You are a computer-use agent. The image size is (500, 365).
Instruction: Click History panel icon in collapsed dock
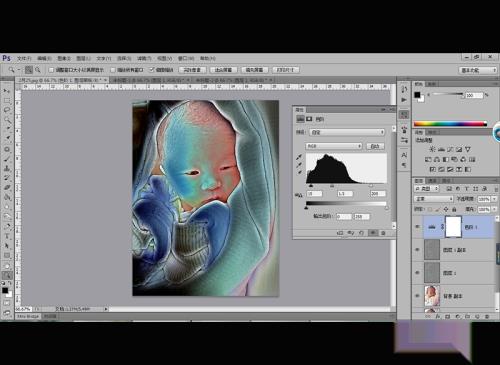point(404,89)
